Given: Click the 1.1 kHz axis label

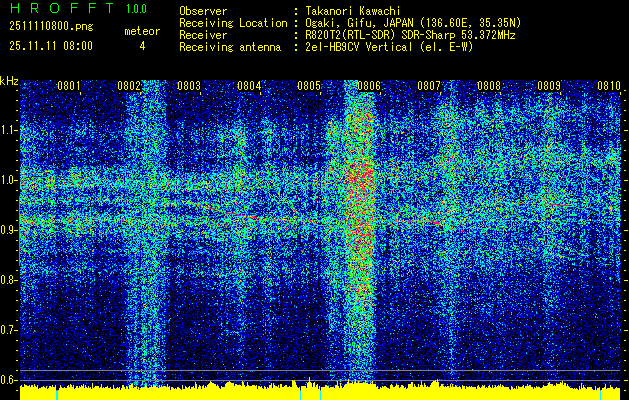Looking at the screenshot, I should click(8, 130).
